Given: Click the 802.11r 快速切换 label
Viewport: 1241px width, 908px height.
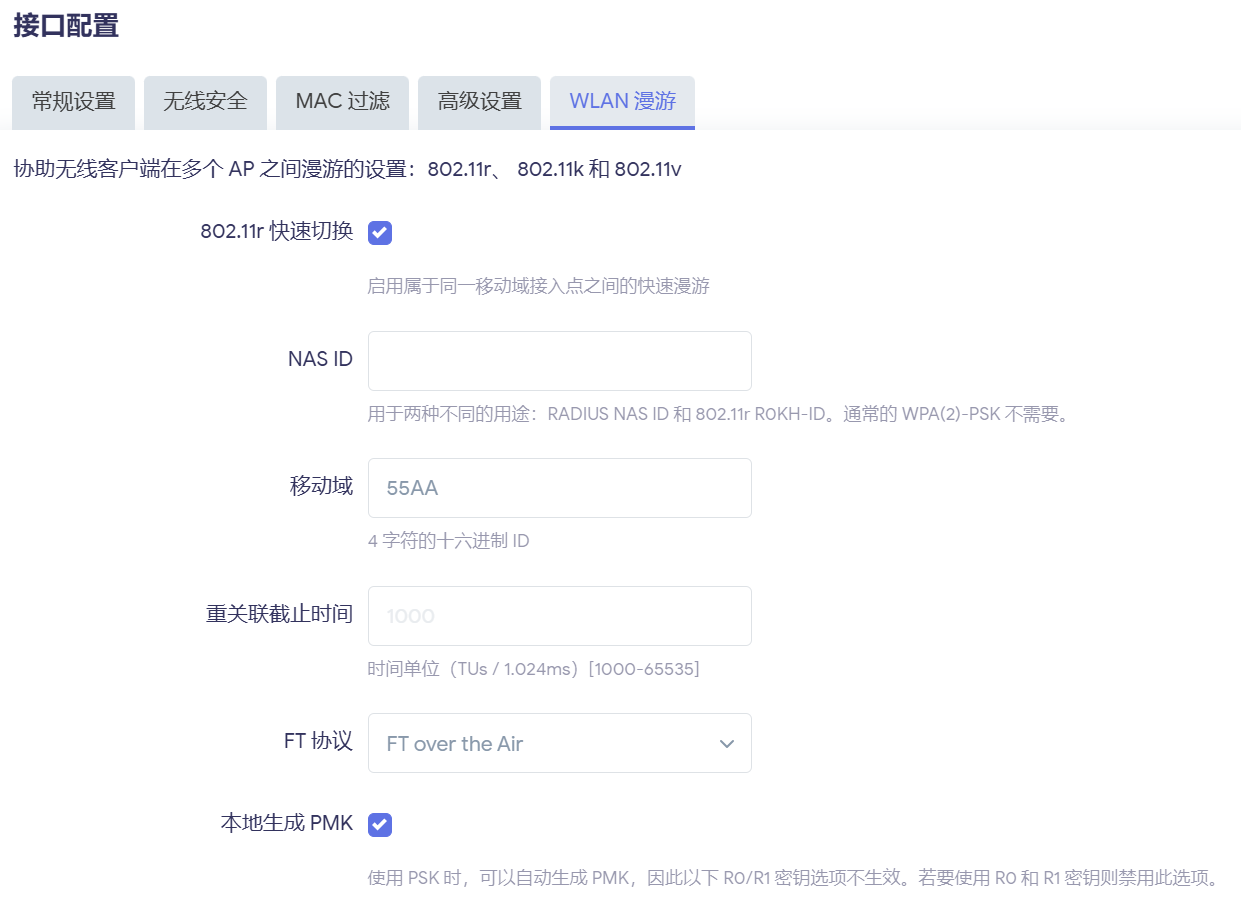Looking at the screenshot, I should tap(276, 231).
